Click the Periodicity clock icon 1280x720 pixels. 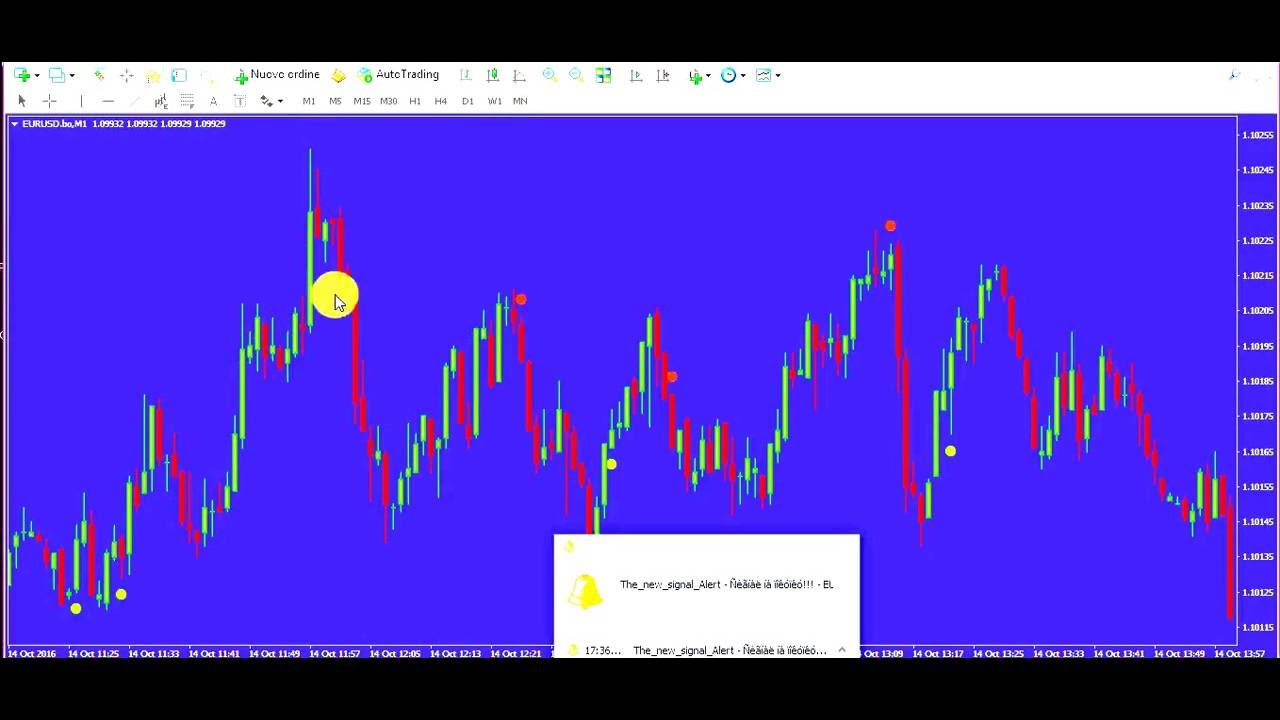coord(728,75)
